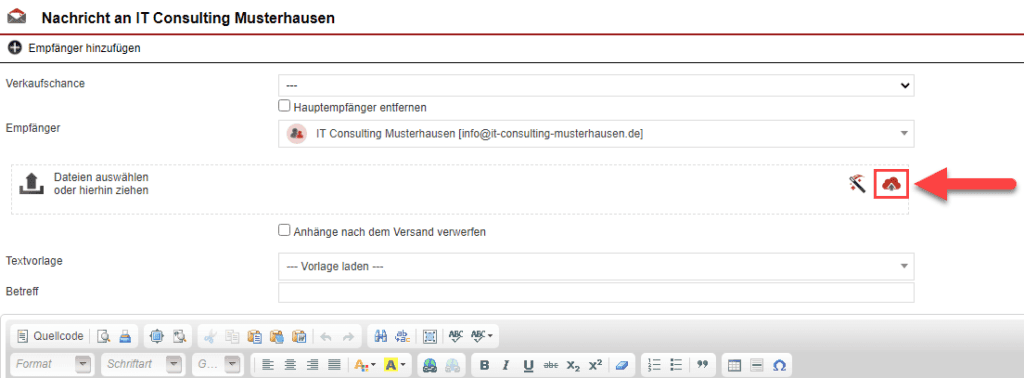
Task: Apply subscript formatting
Action: [x=573, y=365]
